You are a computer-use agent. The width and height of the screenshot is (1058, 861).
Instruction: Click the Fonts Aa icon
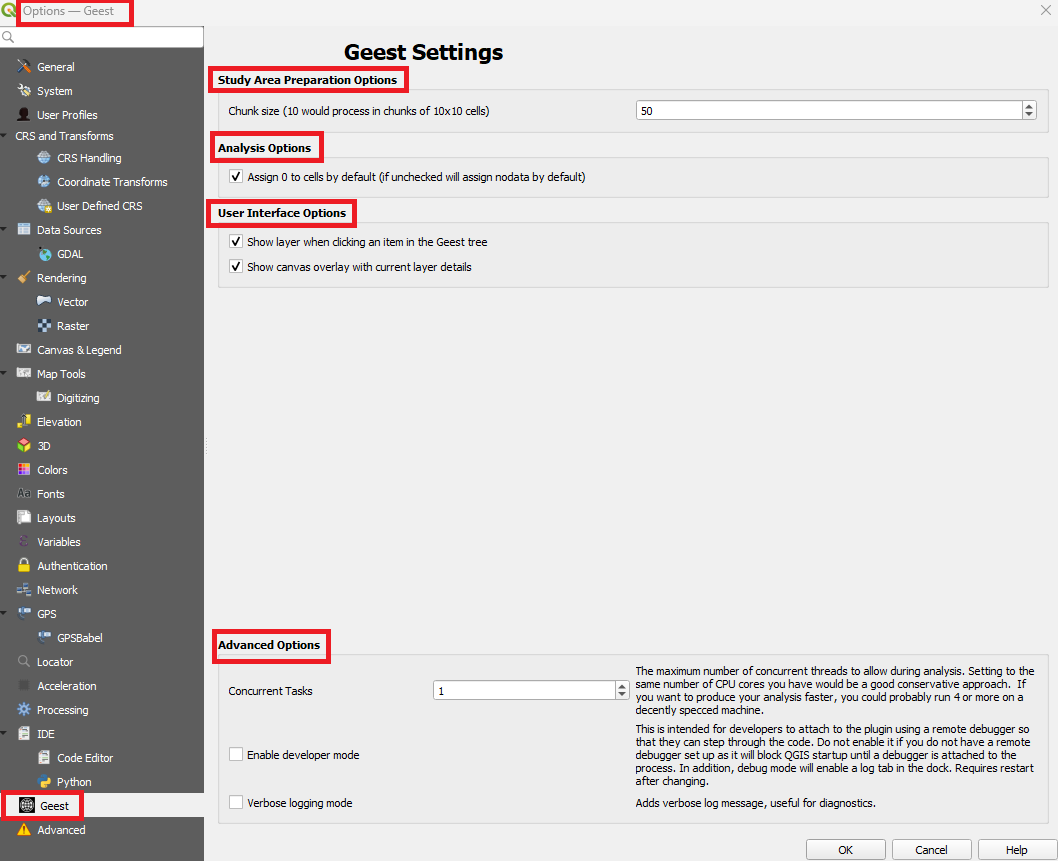[24, 493]
